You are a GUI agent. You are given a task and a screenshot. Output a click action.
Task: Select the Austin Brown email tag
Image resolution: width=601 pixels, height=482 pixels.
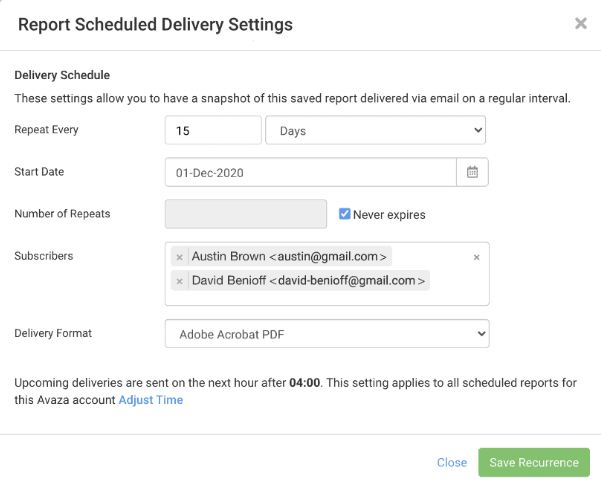(289, 256)
